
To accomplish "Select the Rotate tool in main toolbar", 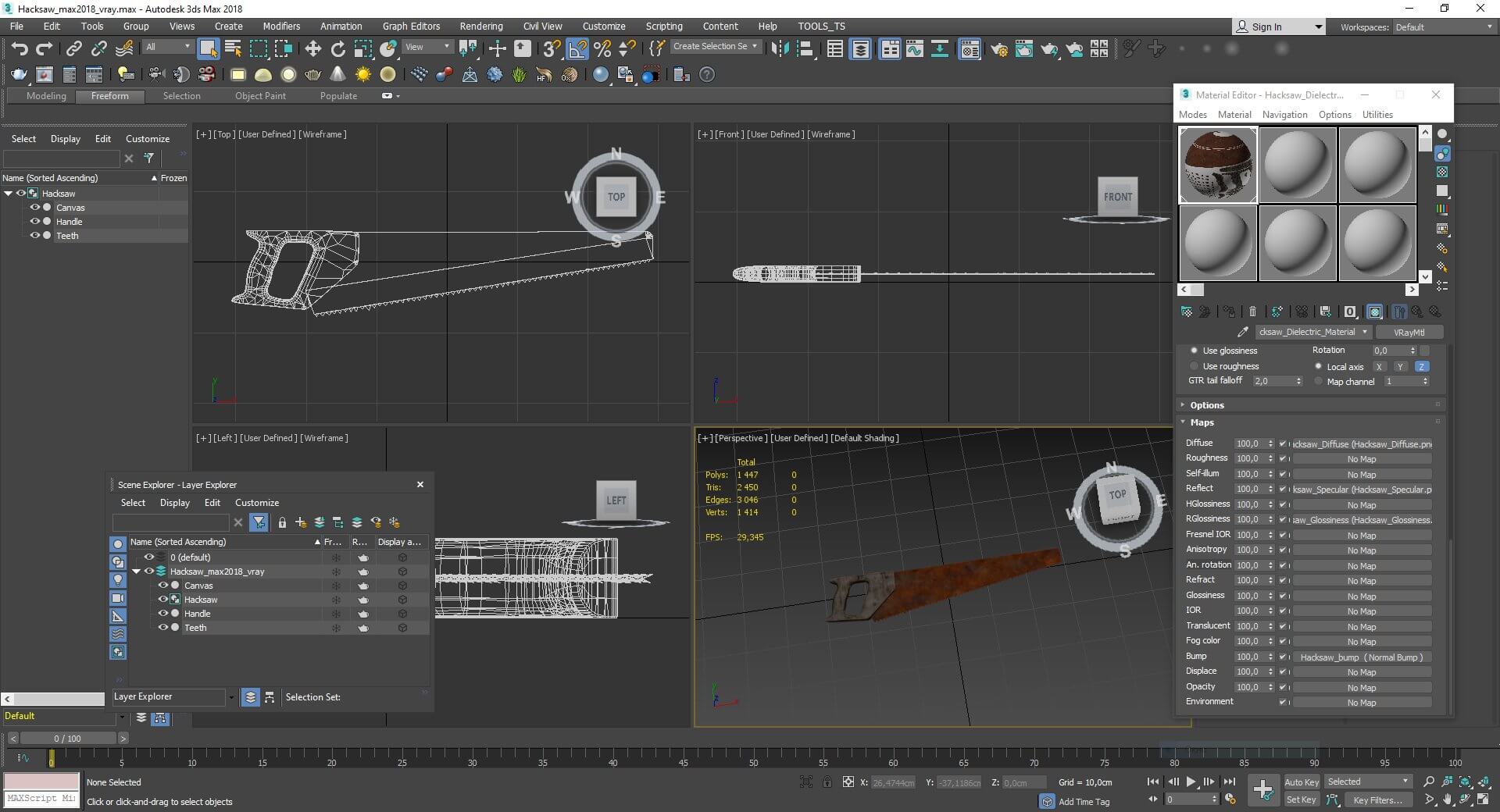I will [337, 49].
